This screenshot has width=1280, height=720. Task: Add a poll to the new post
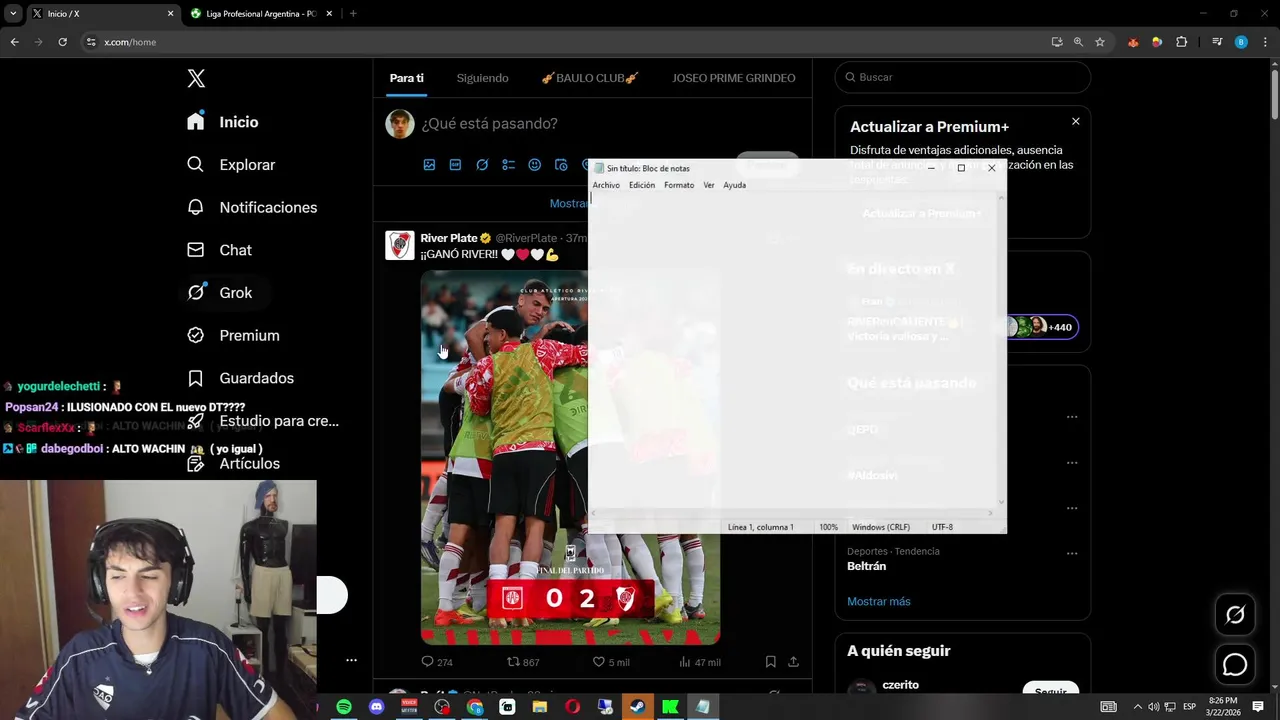click(508, 165)
